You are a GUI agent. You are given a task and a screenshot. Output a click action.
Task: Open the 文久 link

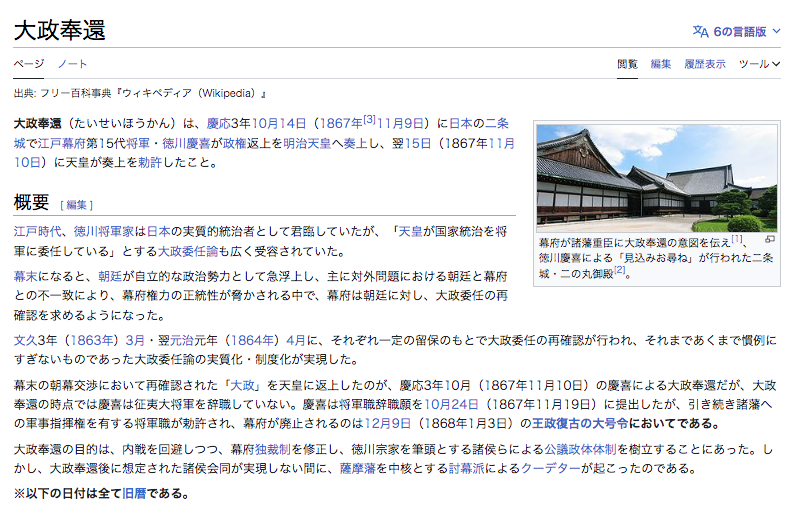click(25, 340)
